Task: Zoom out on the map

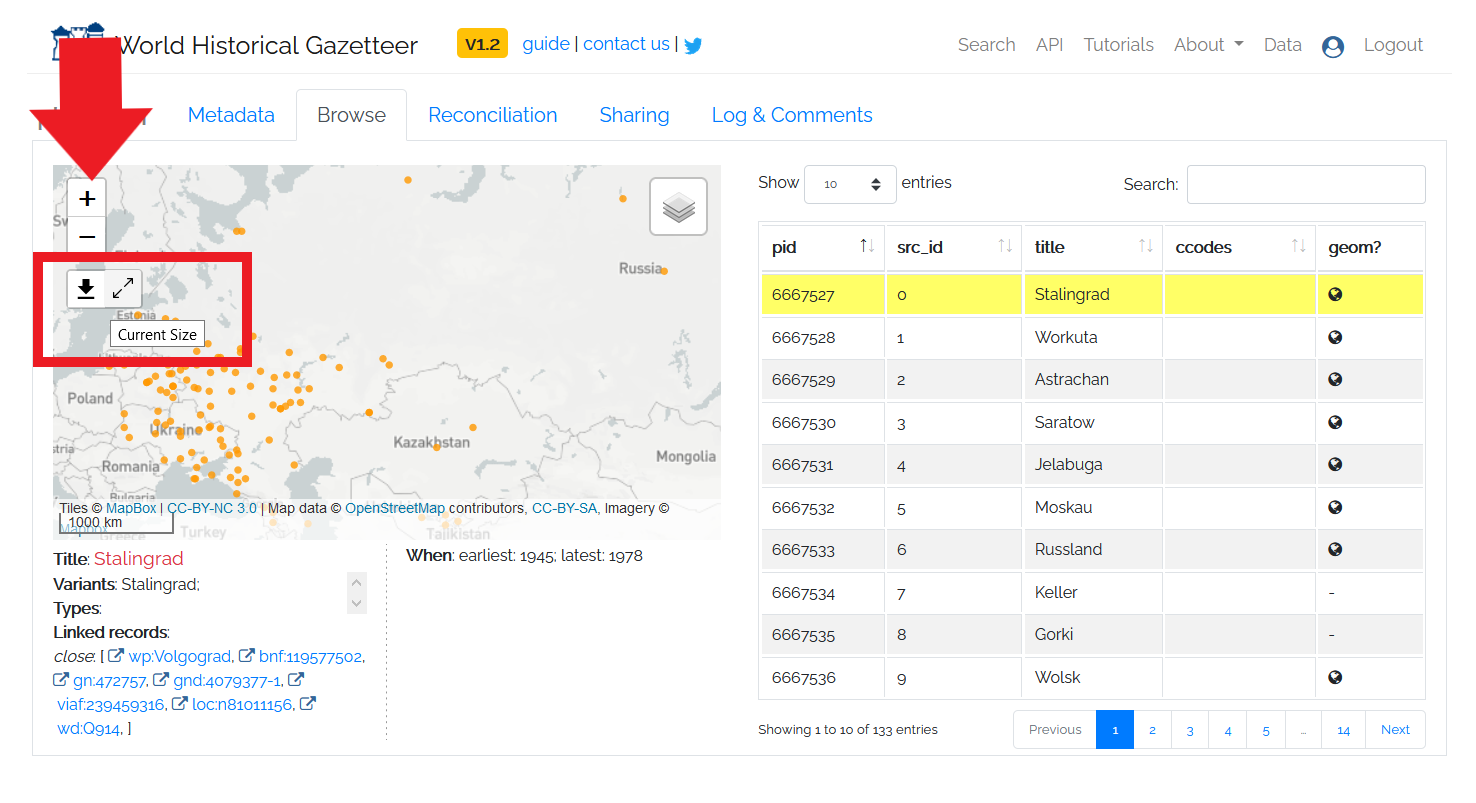Action: click(87, 237)
